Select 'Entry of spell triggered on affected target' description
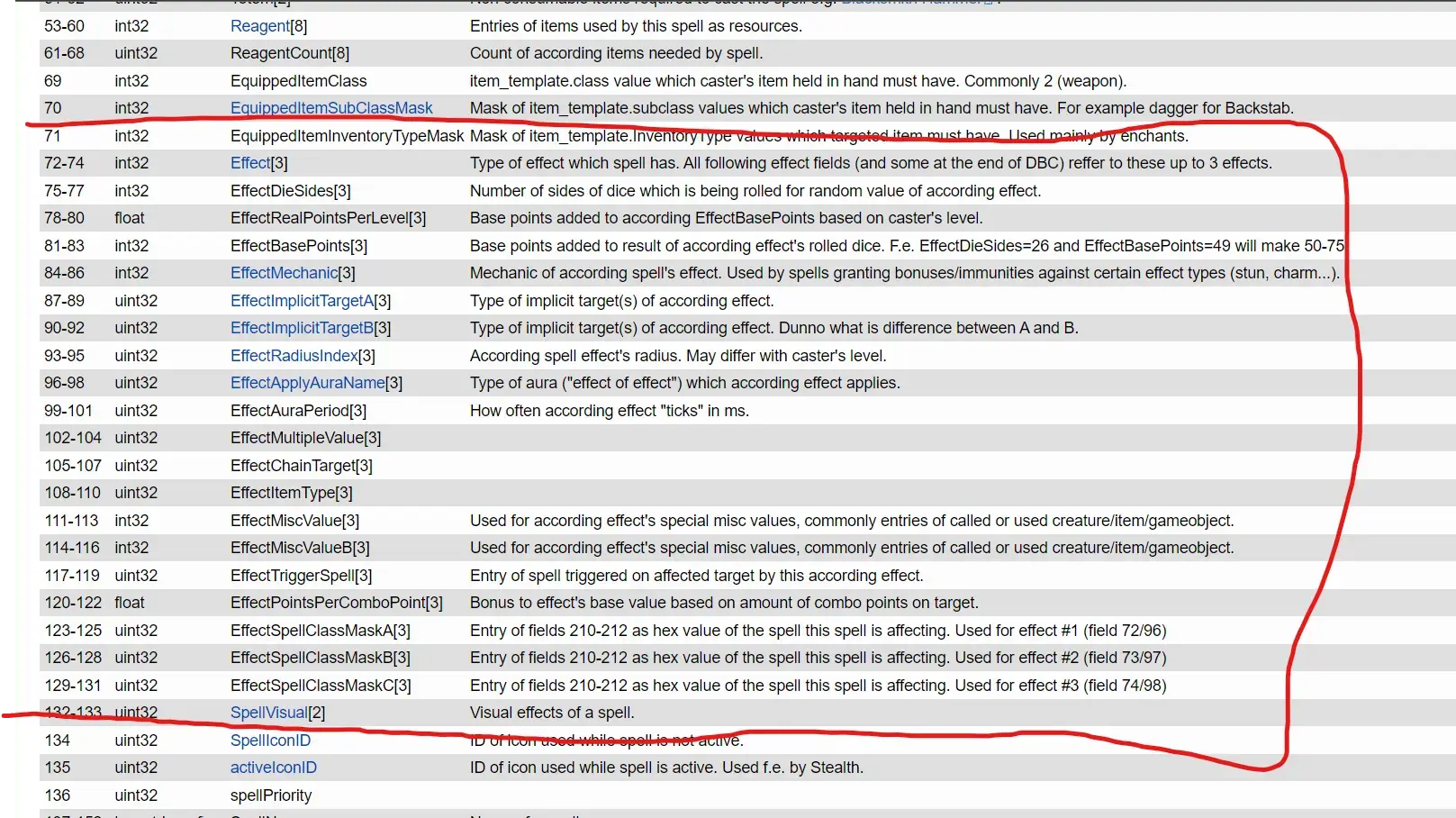 point(697,576)
